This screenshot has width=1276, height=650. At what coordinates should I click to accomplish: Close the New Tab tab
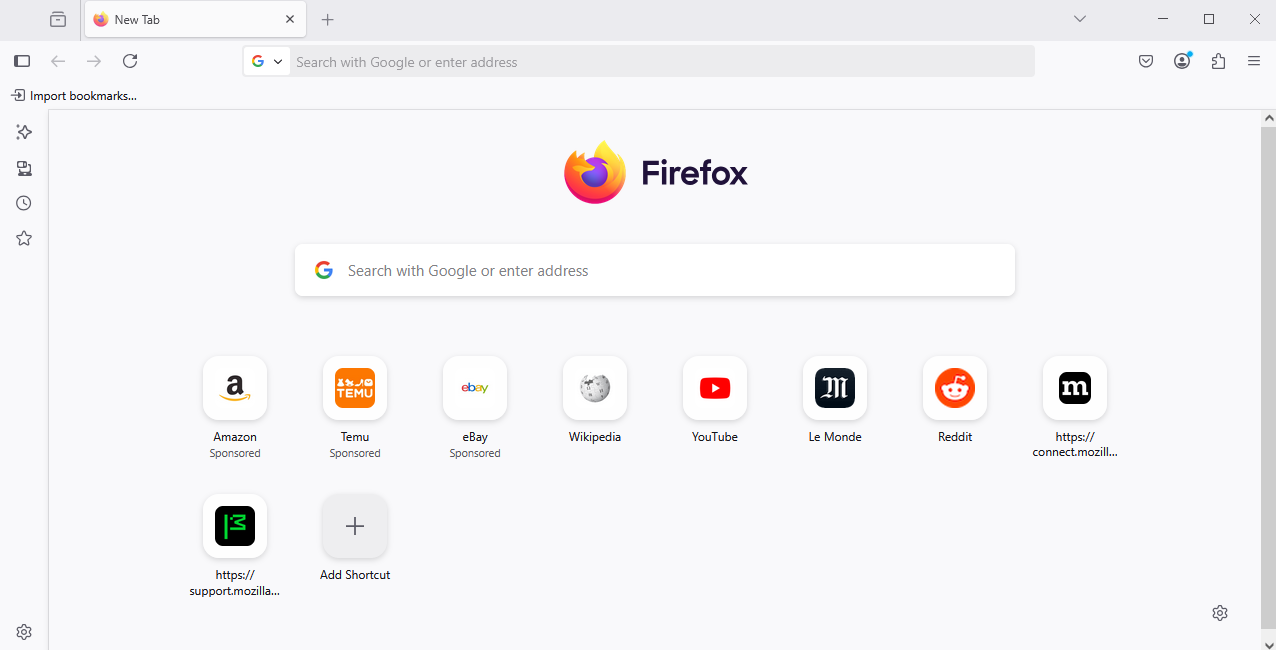tap(290, 20)
